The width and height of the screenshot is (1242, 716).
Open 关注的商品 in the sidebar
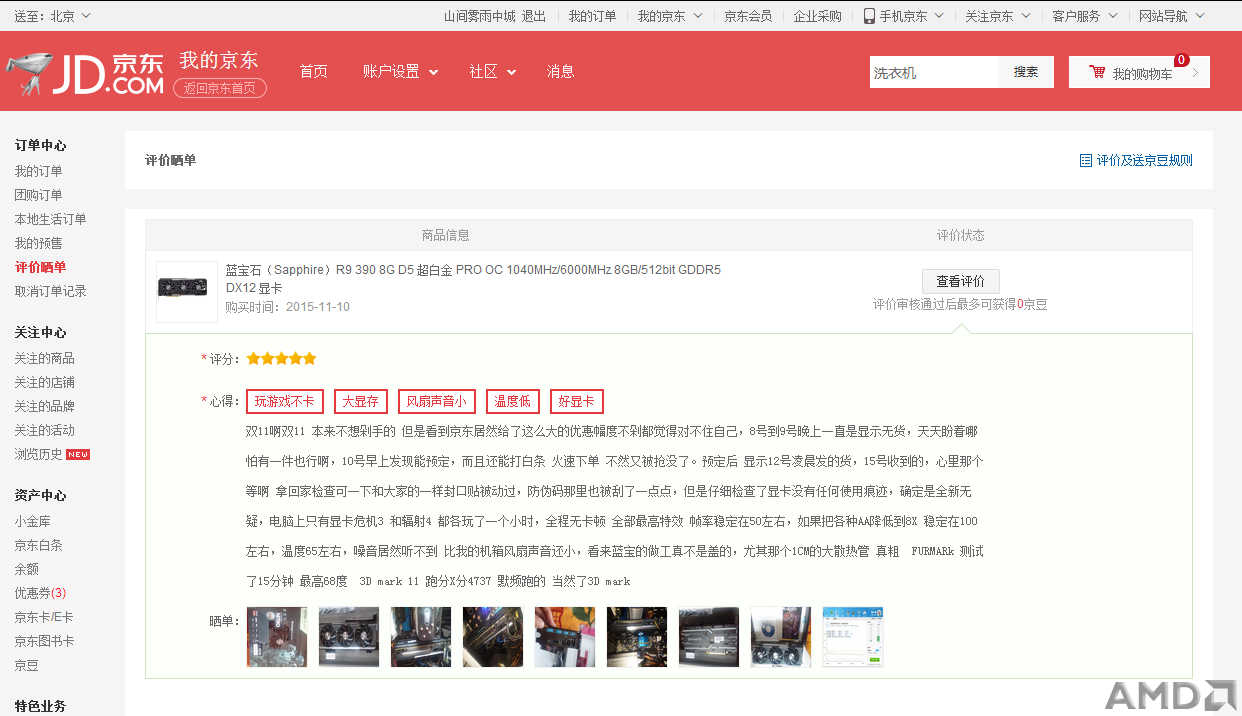44,358
